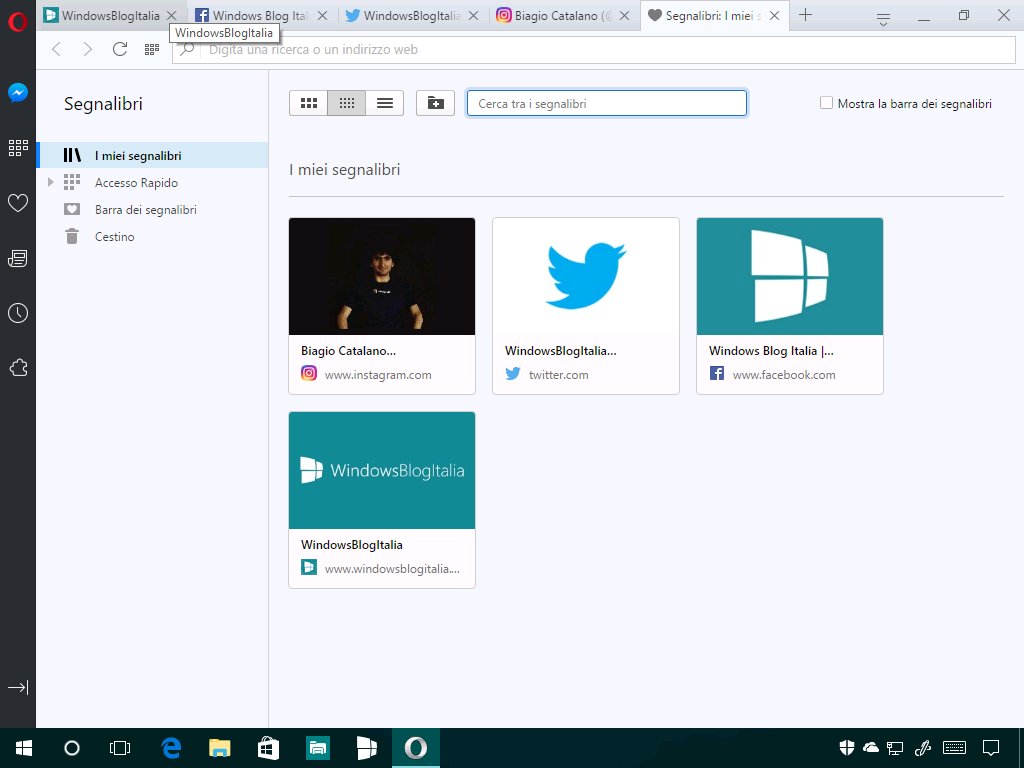Open Windows Defender shield tray icon

[x=846, y=748]
